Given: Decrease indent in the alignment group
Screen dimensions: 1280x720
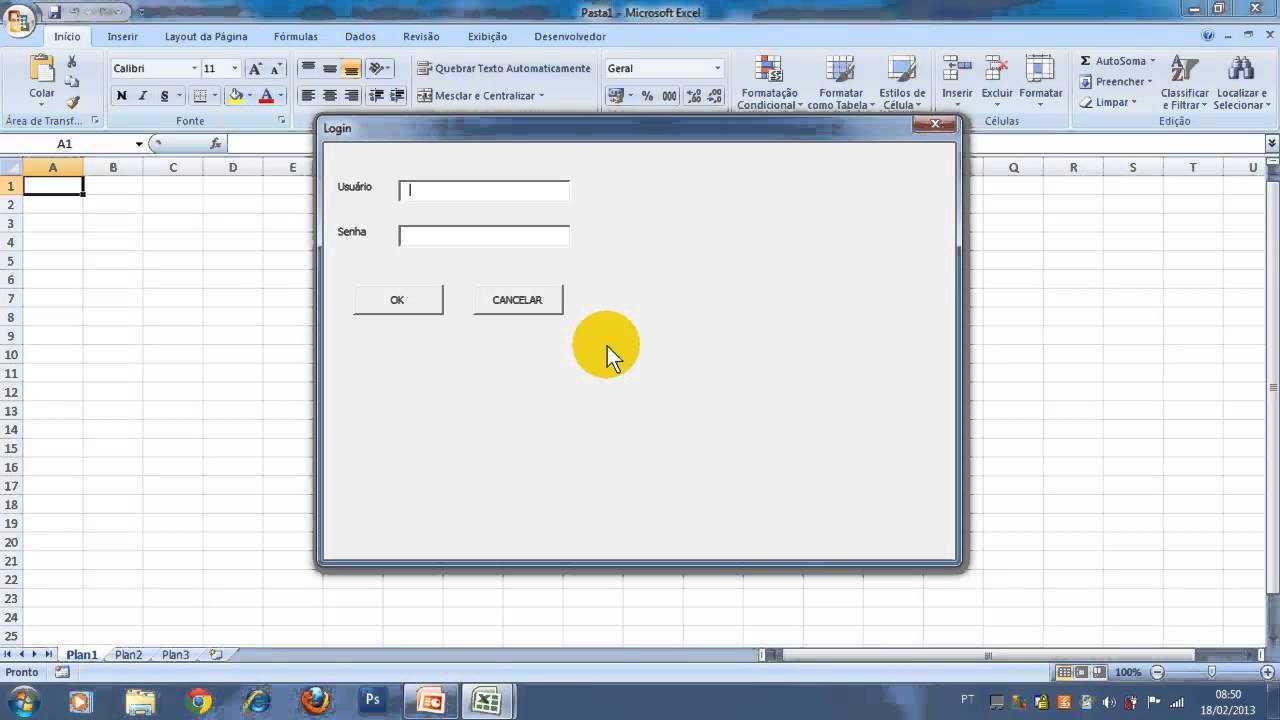Looking at the screenshot, I should [x=376, y=96].
